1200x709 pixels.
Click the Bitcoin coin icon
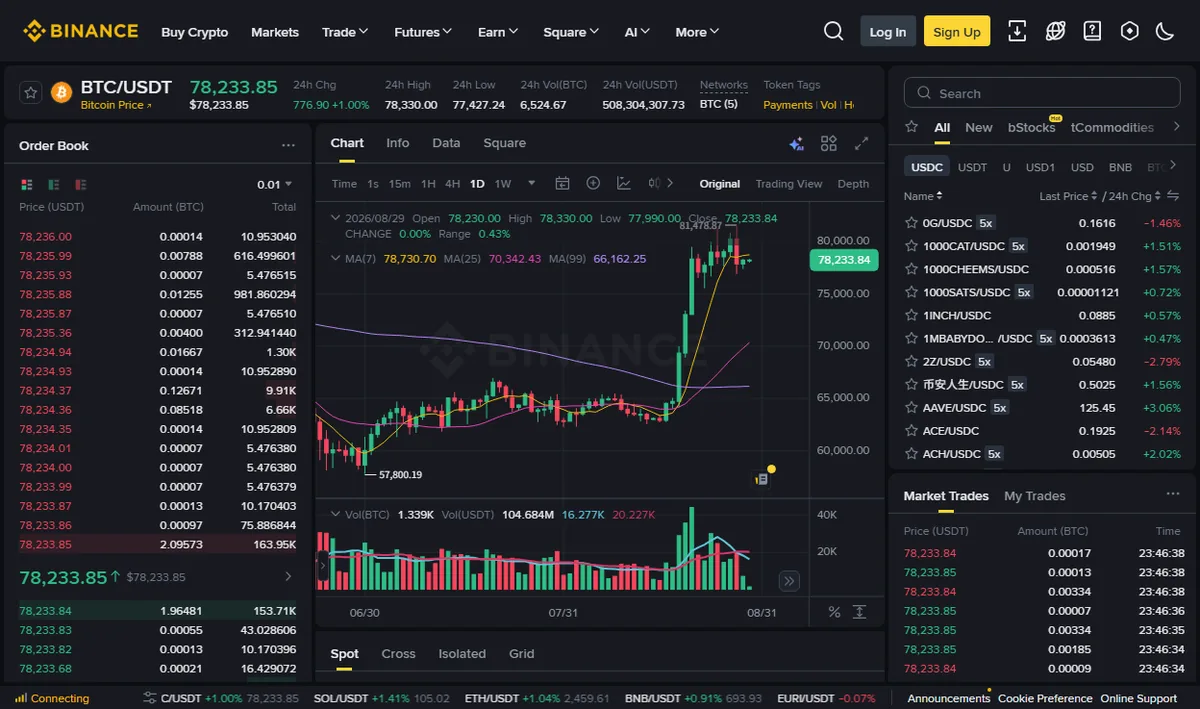tap(61, 92)
